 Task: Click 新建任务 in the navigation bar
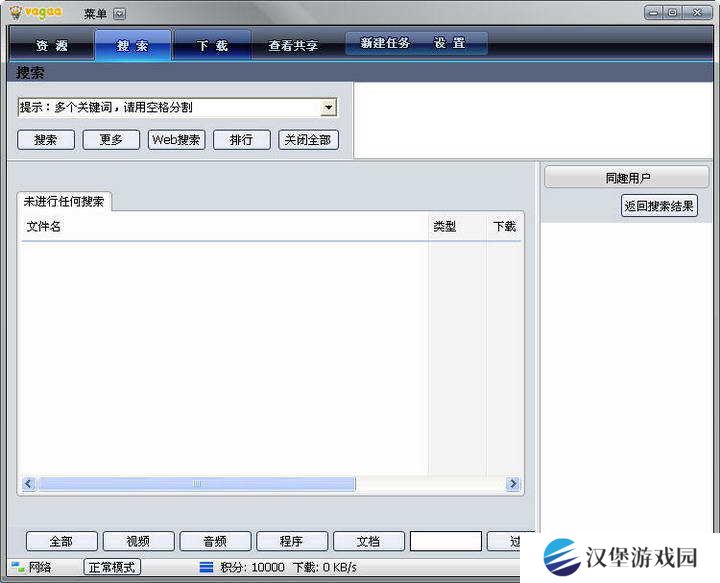(x=385, y=43)
